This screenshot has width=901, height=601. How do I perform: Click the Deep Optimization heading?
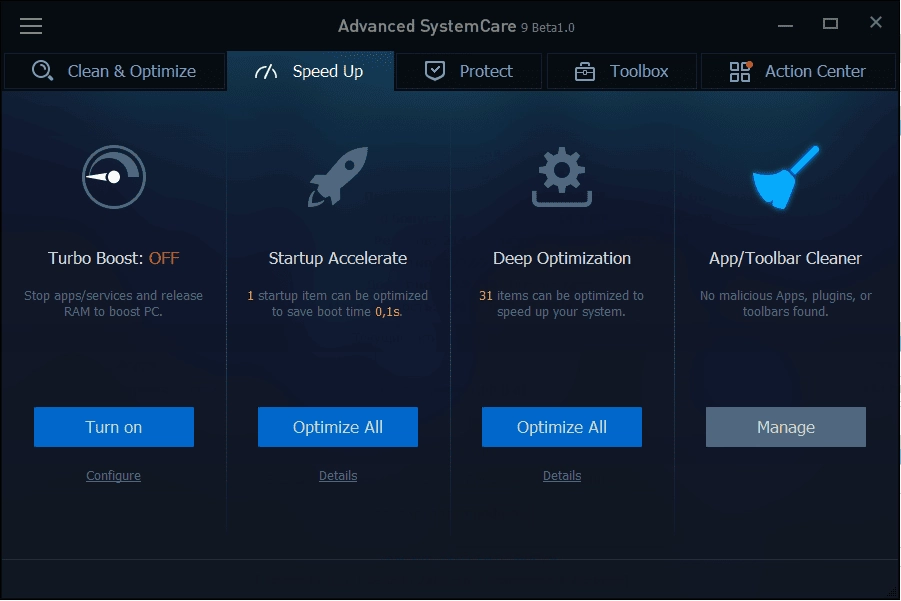pos(562,259)
